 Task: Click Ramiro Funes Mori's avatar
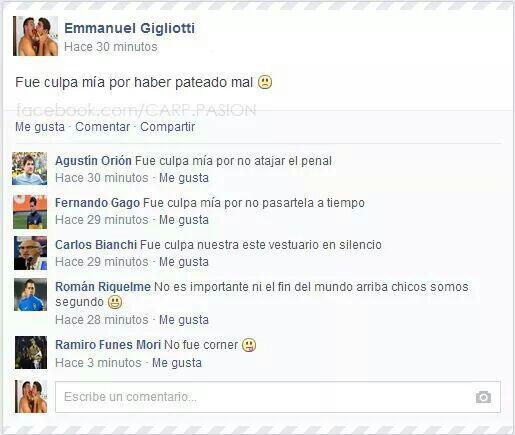[x=31, y=352]
